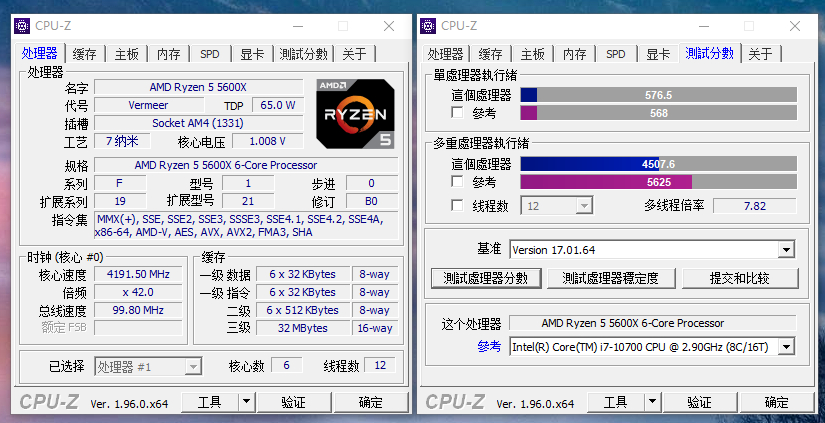Switch to SPD tab in right window

click(616, 54)
